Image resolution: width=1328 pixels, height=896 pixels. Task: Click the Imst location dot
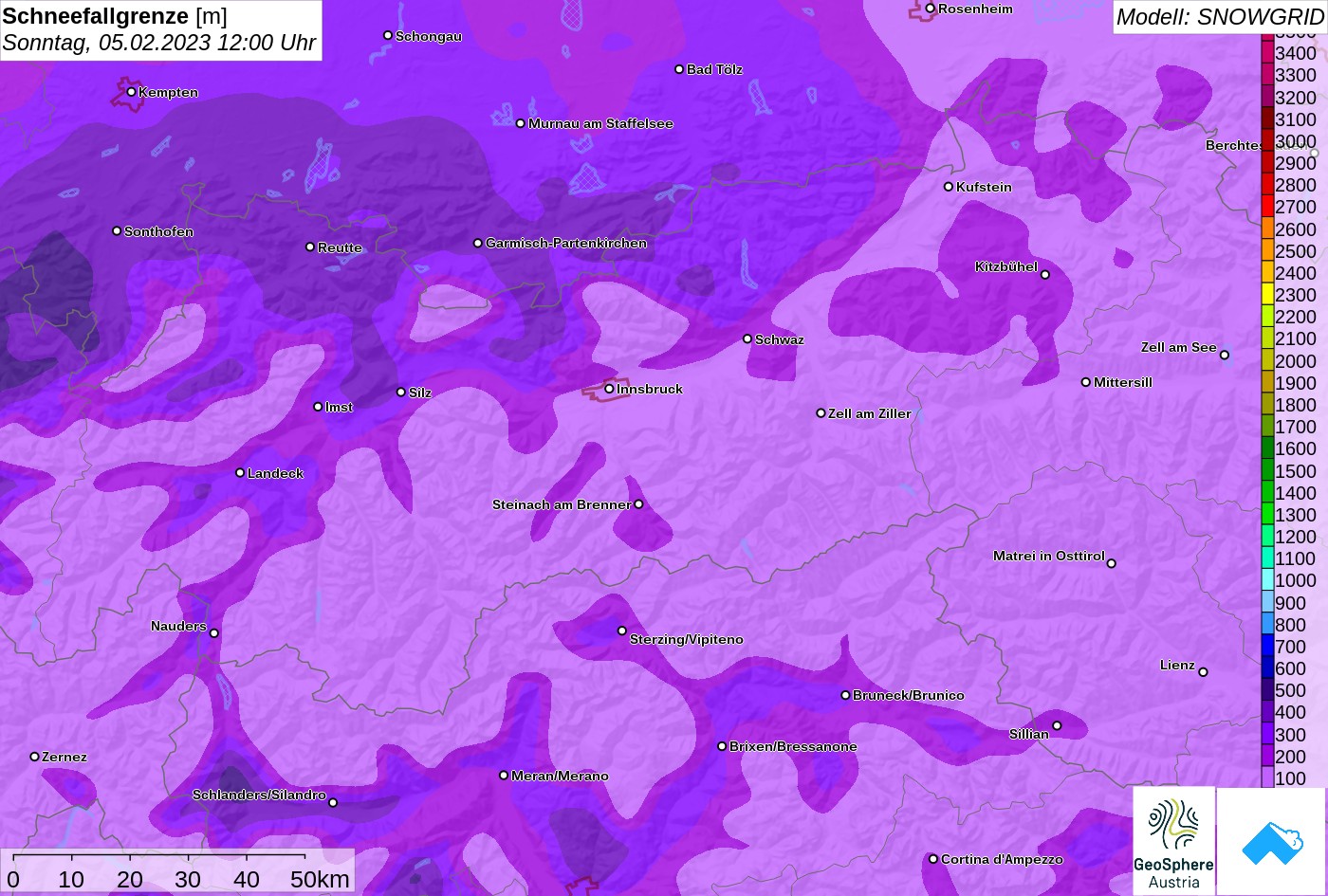point(318,407)
